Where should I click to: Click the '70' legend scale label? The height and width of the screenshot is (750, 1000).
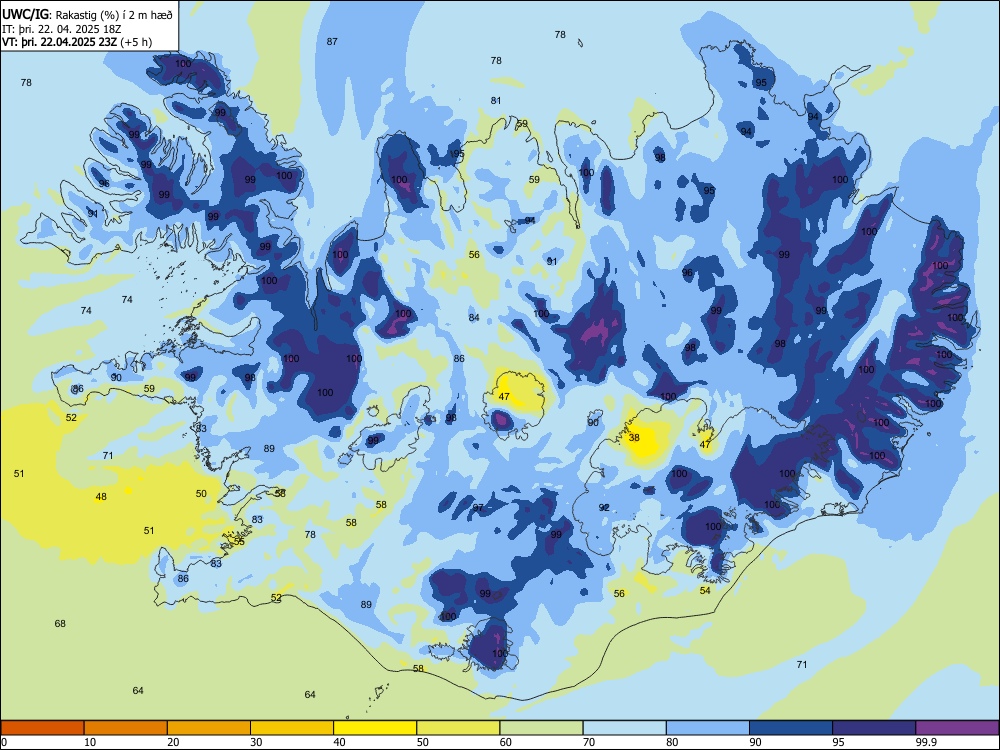(589, 742)
